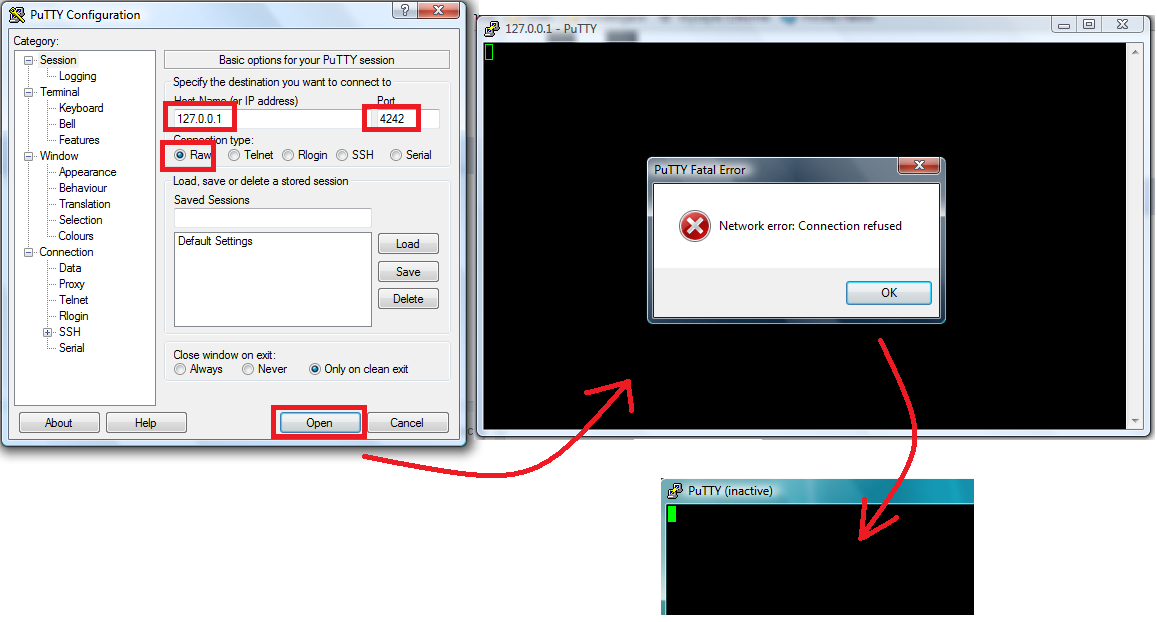Image resolution: width=1157 pixels, height=622 pixels.
Task: Click the PuTTY (inactive) window icon
Action: (x=674, y=491)
